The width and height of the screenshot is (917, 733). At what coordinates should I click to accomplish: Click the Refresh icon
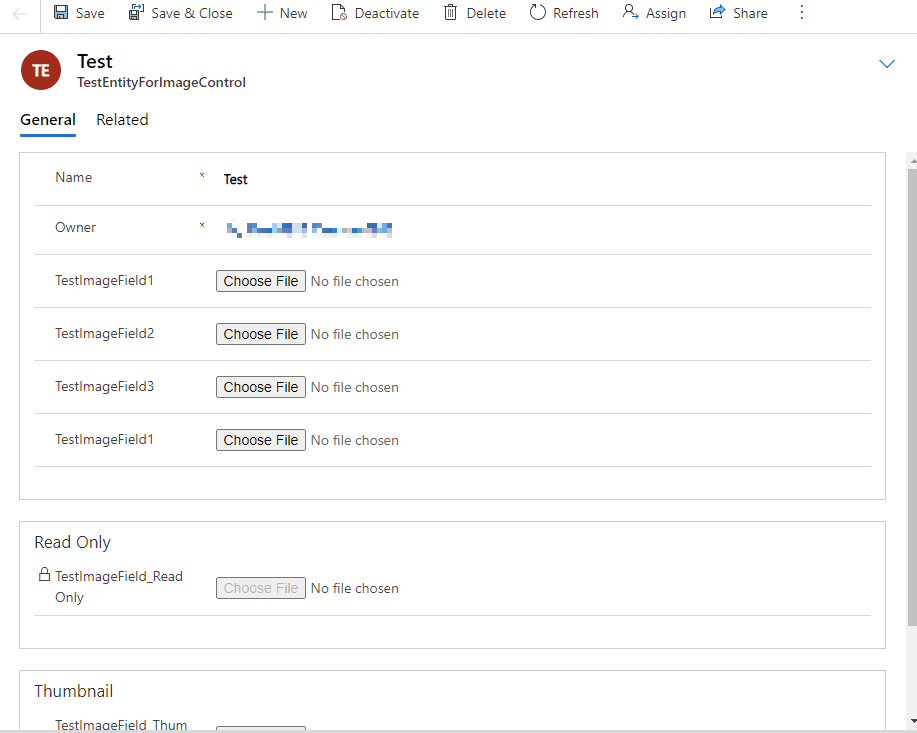point(538,13)
